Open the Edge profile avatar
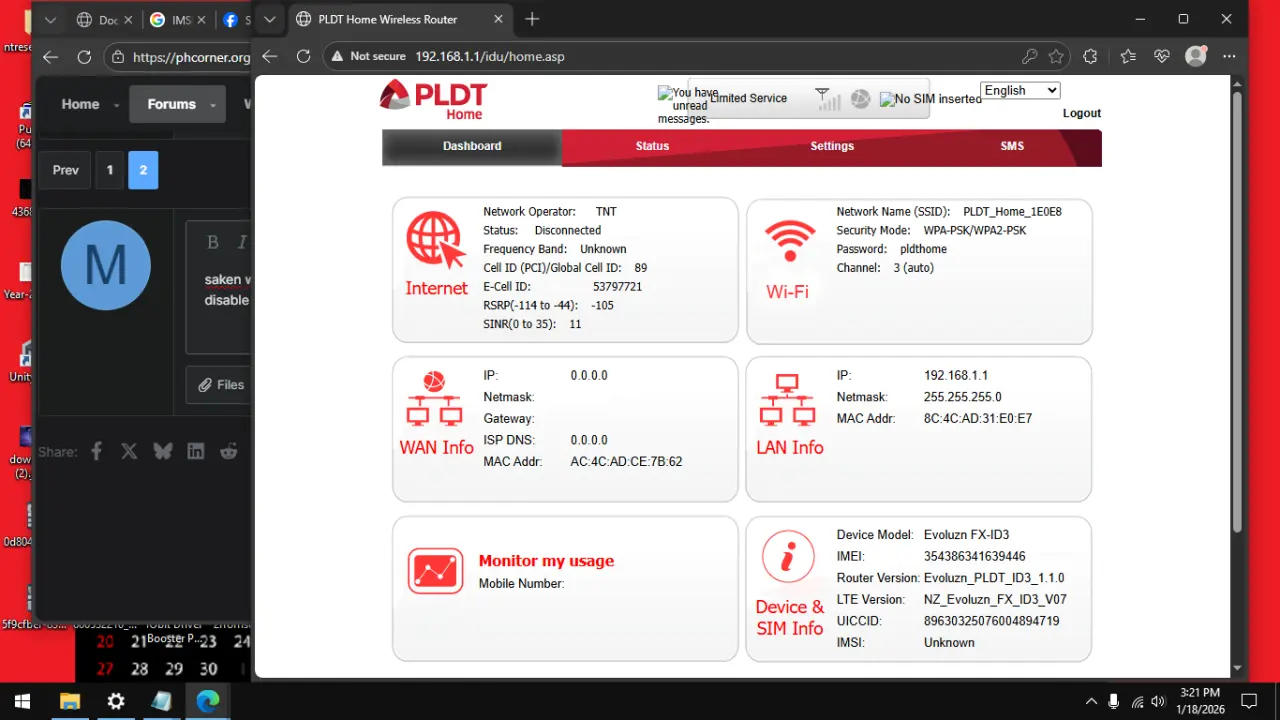This screenshot has width=1280, height=720. [x=1195, y=57]
